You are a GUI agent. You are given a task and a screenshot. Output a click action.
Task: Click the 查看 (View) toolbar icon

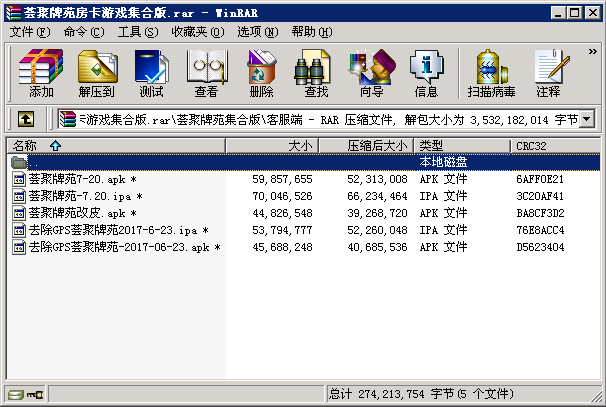point(206,73)
